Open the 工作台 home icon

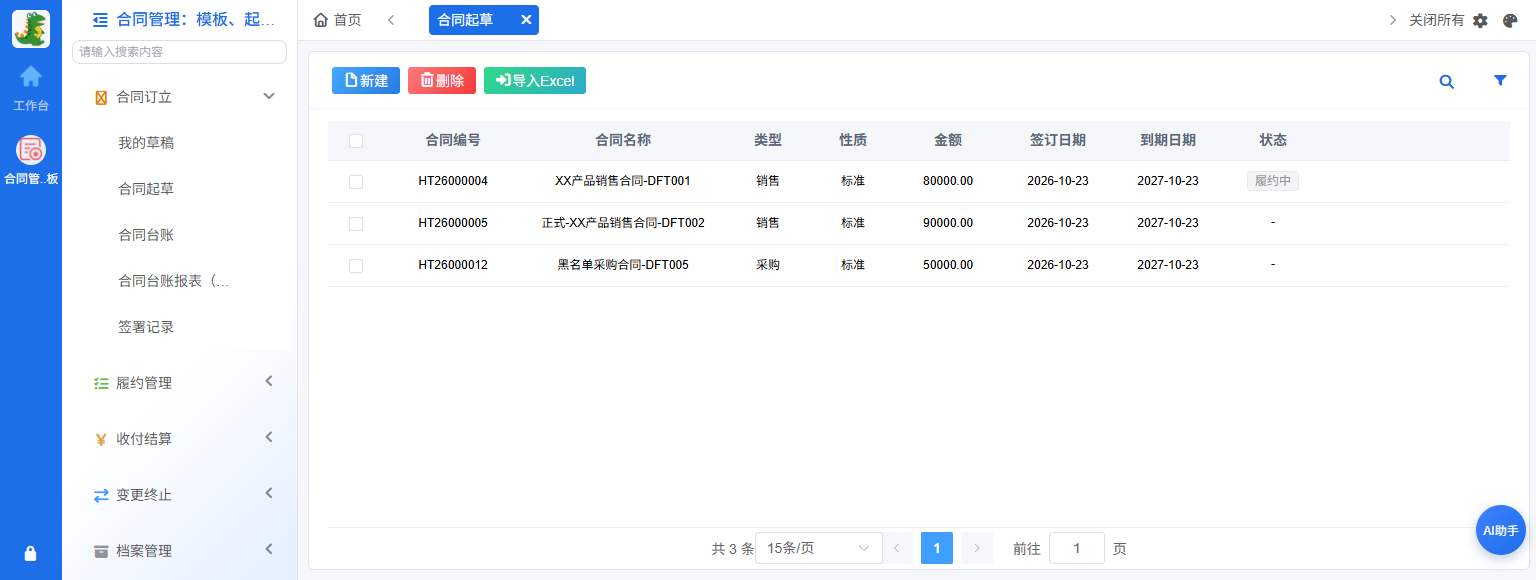[31, 76]
